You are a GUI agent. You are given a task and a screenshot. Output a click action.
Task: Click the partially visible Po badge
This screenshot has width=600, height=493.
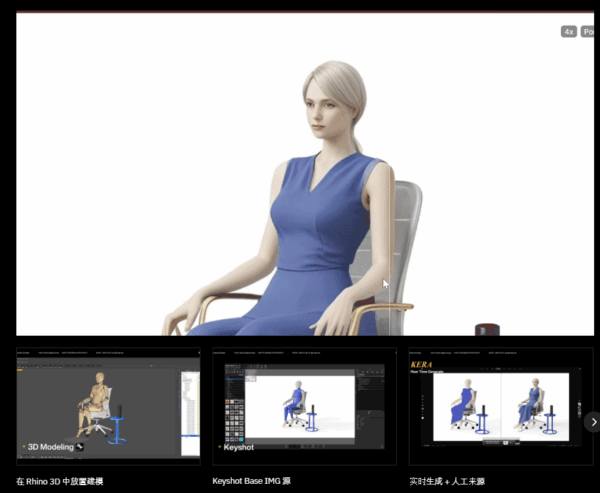(589, 32)
